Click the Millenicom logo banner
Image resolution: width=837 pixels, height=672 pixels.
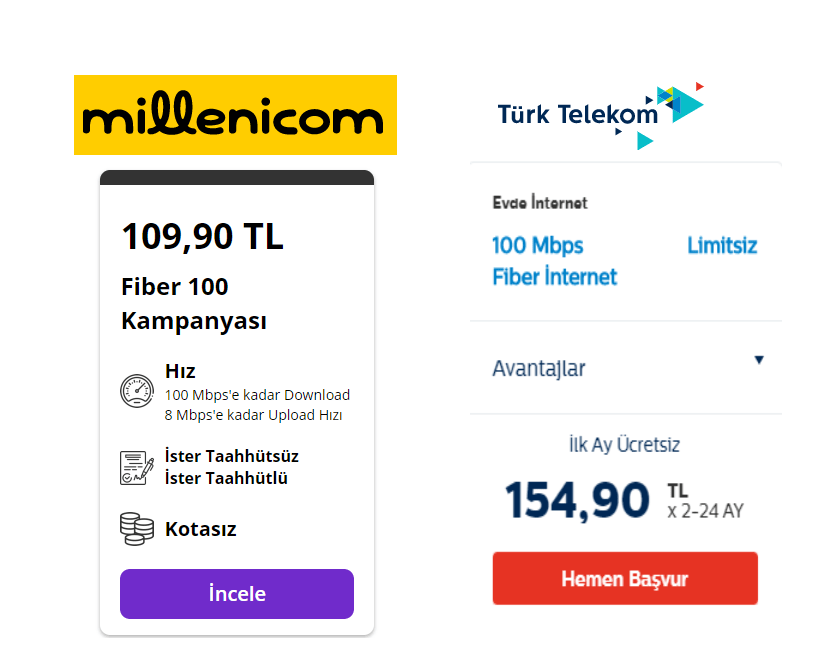tap(235, 115)
